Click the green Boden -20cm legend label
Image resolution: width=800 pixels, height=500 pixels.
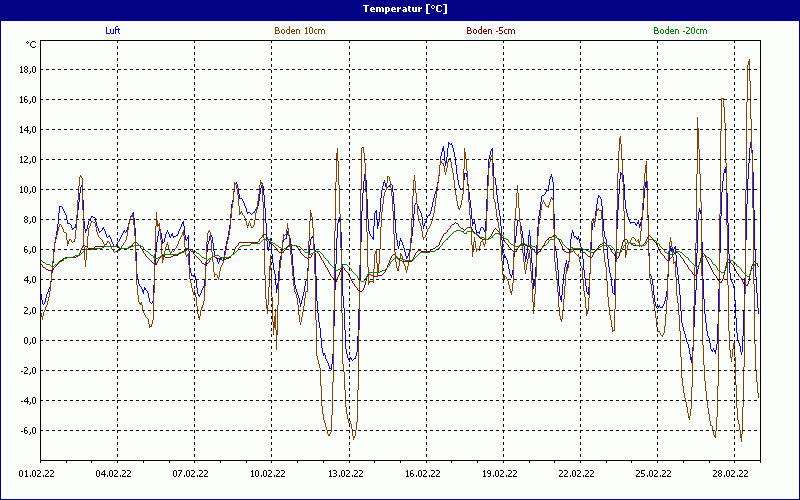[679, 31]
